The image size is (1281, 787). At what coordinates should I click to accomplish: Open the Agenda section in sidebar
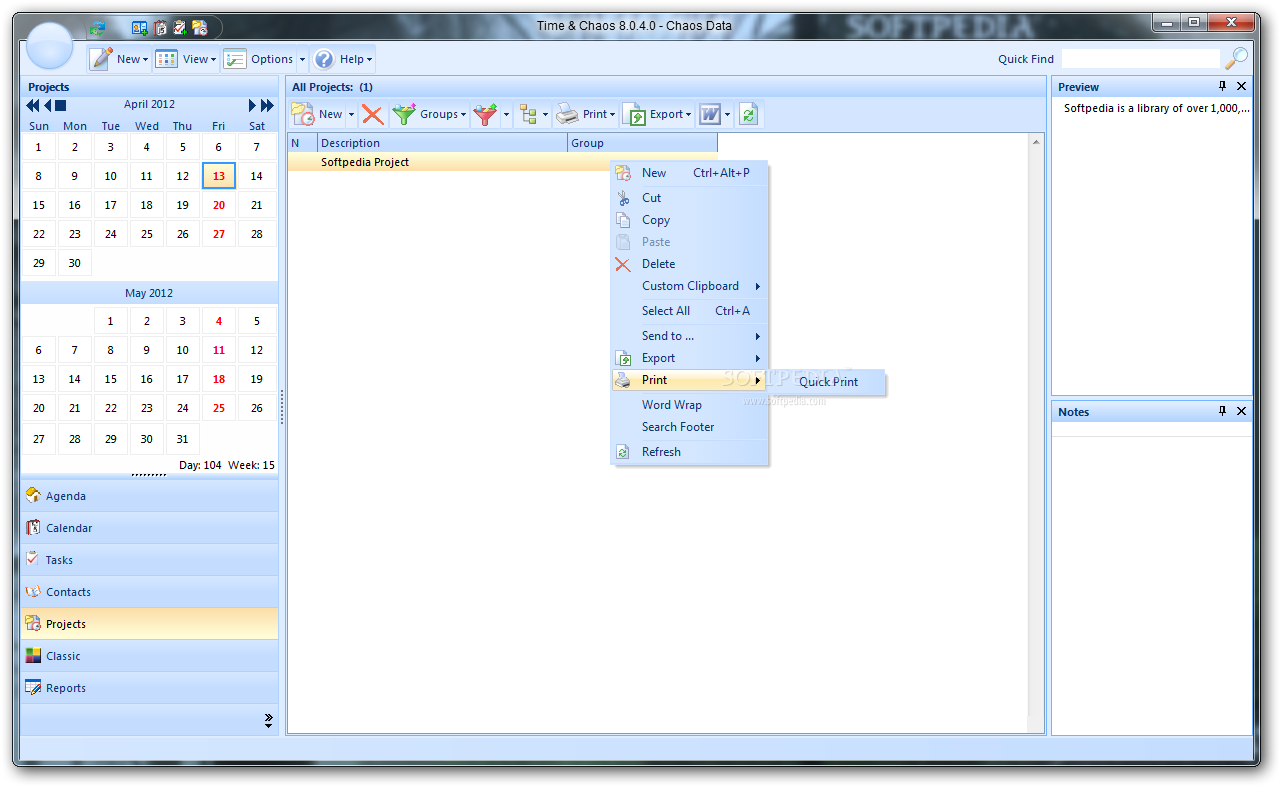pos(149,496)
